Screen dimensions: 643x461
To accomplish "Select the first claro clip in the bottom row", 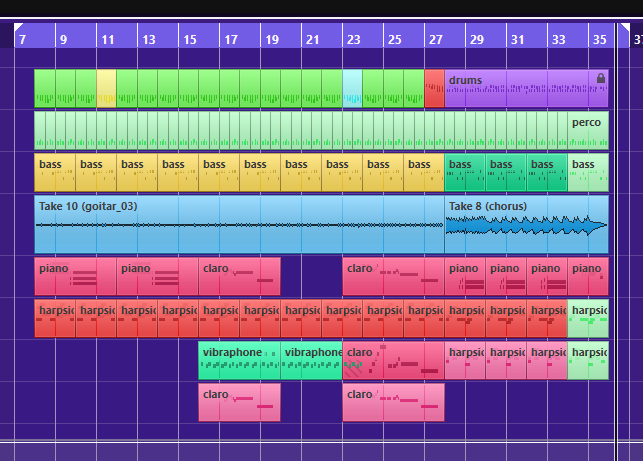I will click(239, 402).
